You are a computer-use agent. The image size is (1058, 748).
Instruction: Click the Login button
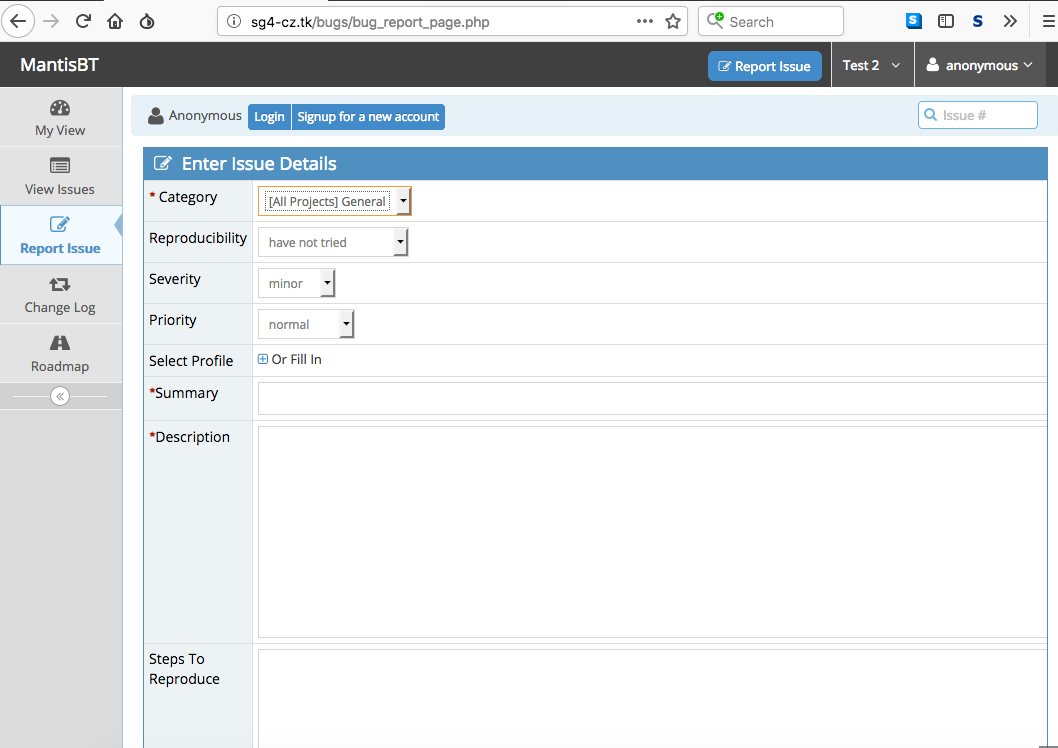point(269,117)
